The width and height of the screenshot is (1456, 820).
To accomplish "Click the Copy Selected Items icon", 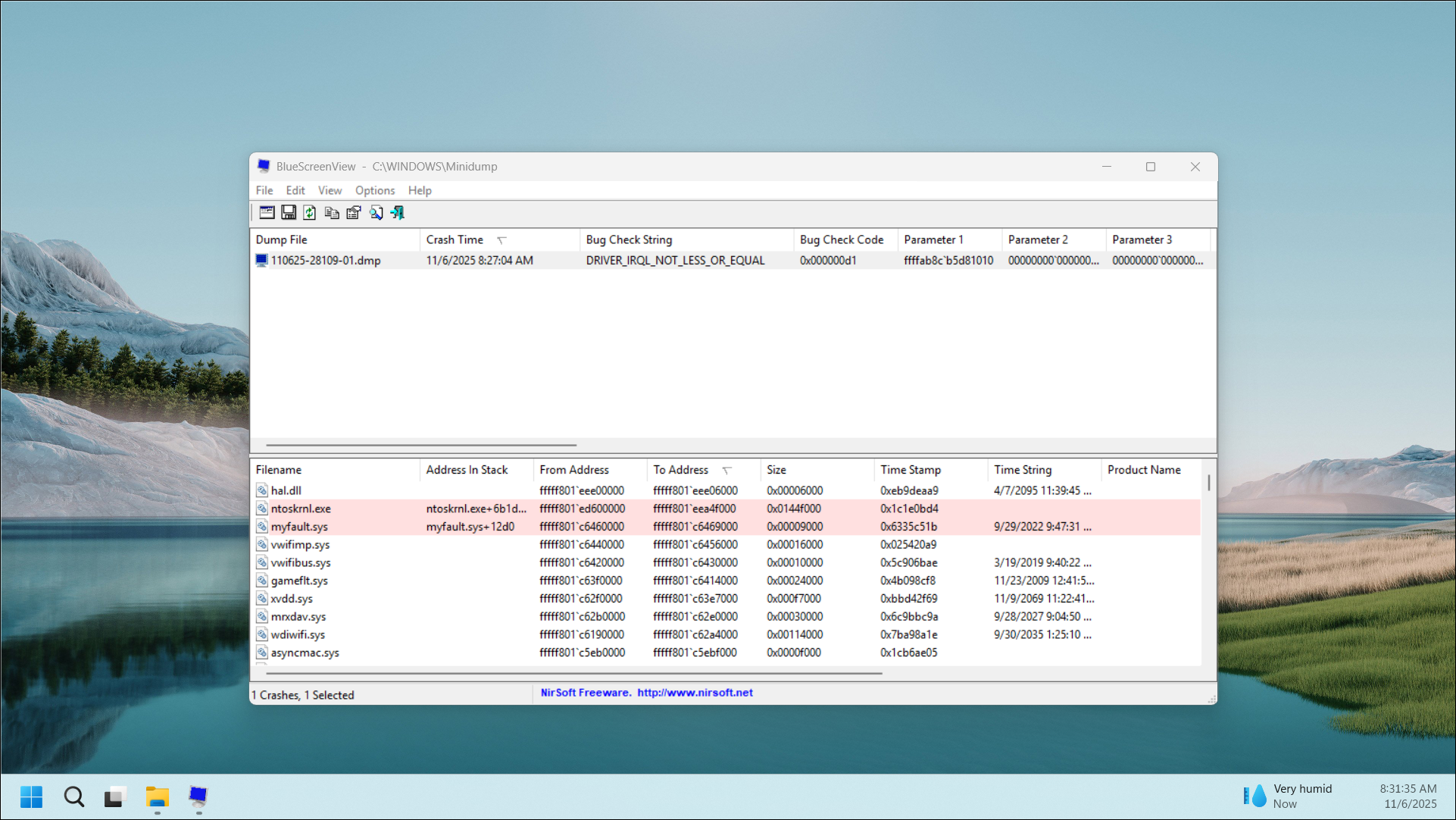I will point(332,213).
